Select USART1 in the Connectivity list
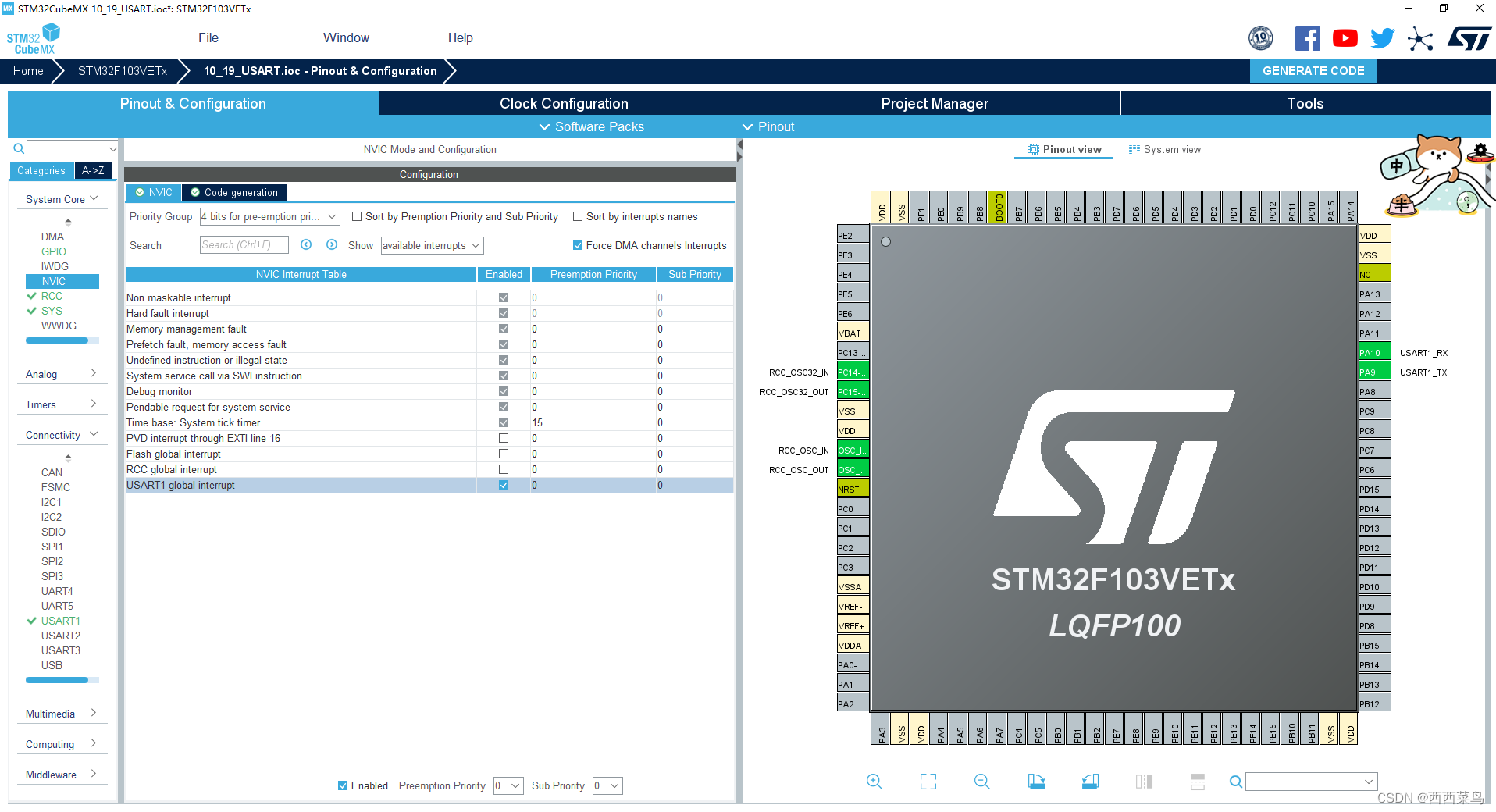Image resolution: width=1496 pixels, height=812 pixels. (x=60, y=620)
